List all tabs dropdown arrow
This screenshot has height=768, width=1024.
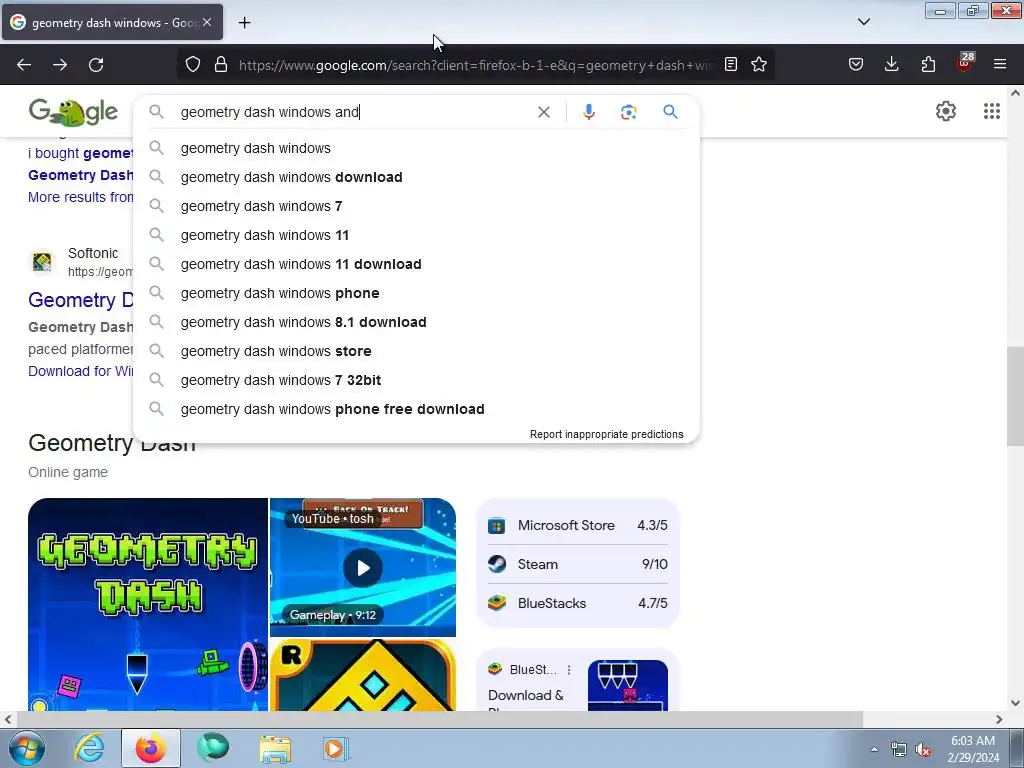point(863,22)
